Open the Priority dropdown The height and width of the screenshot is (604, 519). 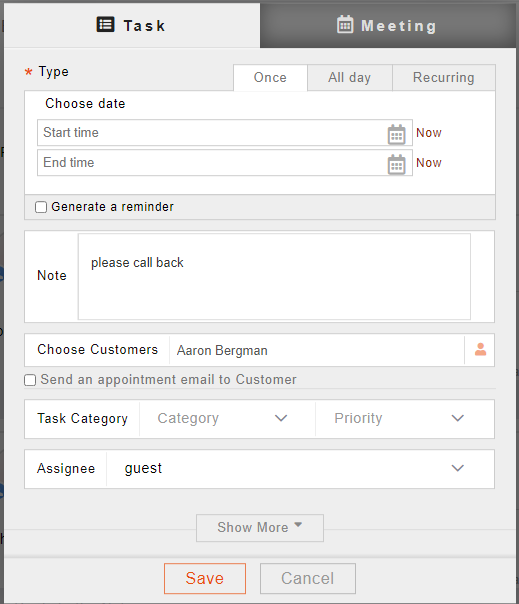point(405,419)
